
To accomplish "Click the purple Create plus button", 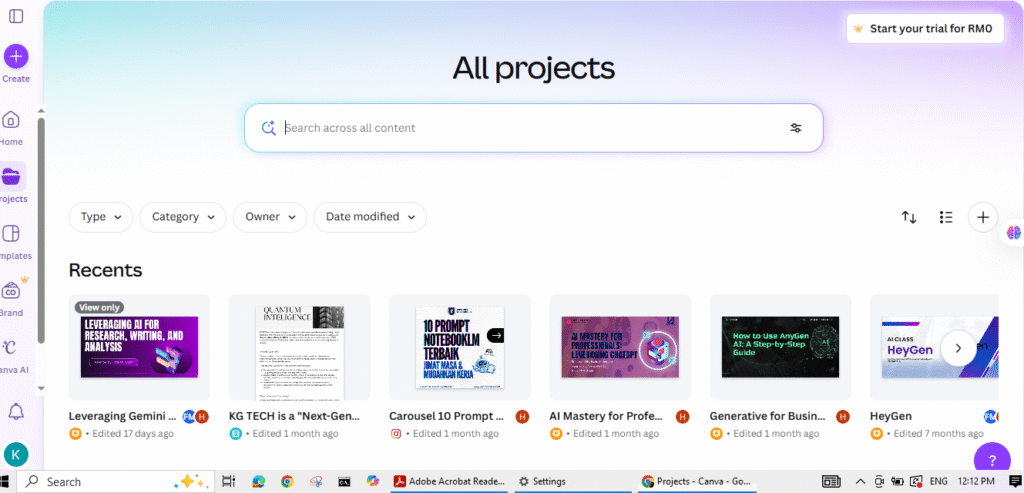I will pos(16,56).
